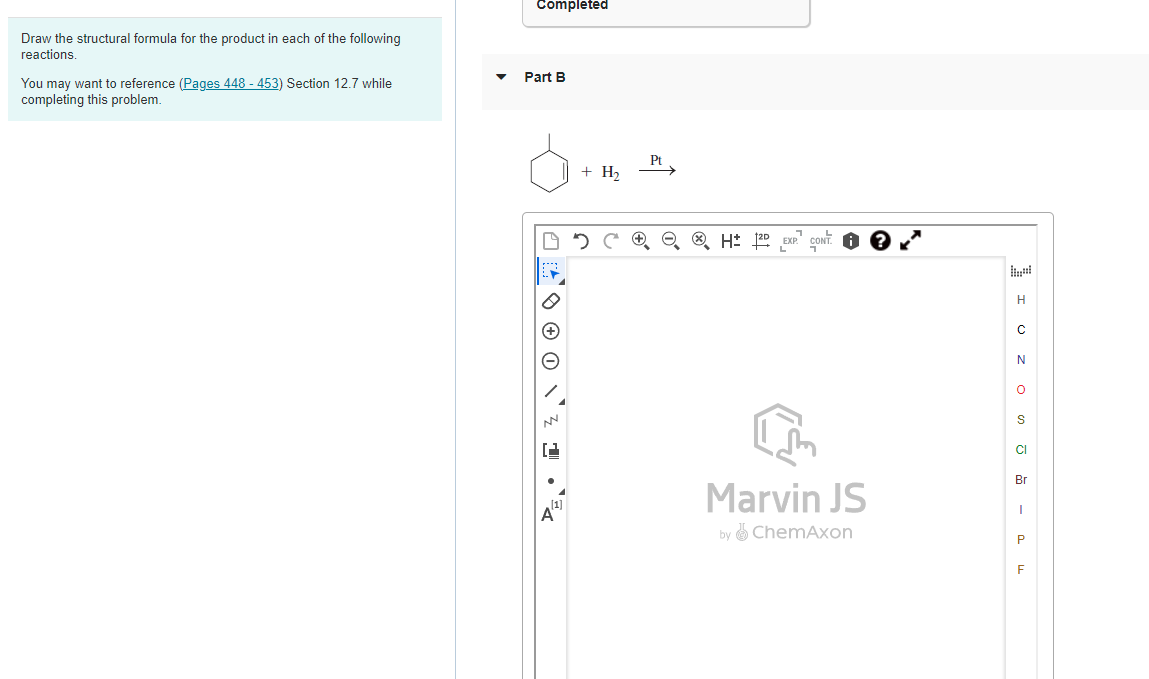Viewport: 1149px width, 679px height.
Task: Choose the rectangle selection tool
Action: [551, 271]
